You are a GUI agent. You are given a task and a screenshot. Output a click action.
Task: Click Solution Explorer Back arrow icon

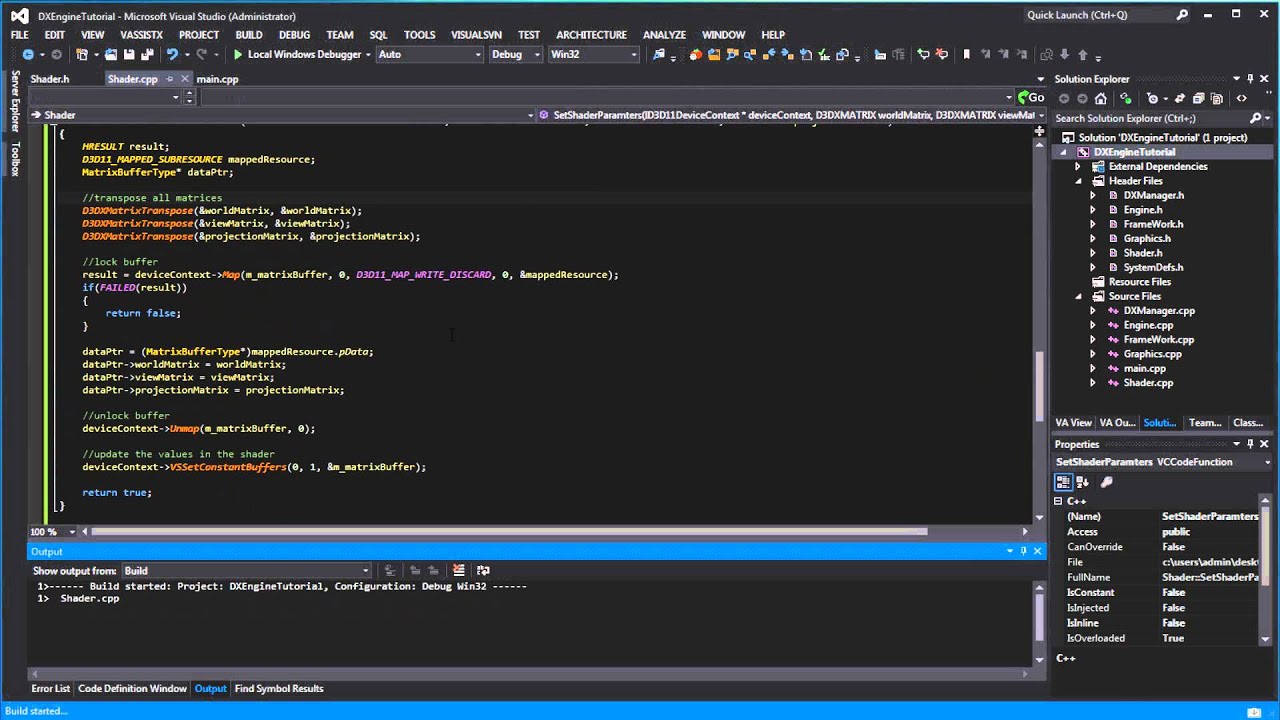tap(1064, 98)
